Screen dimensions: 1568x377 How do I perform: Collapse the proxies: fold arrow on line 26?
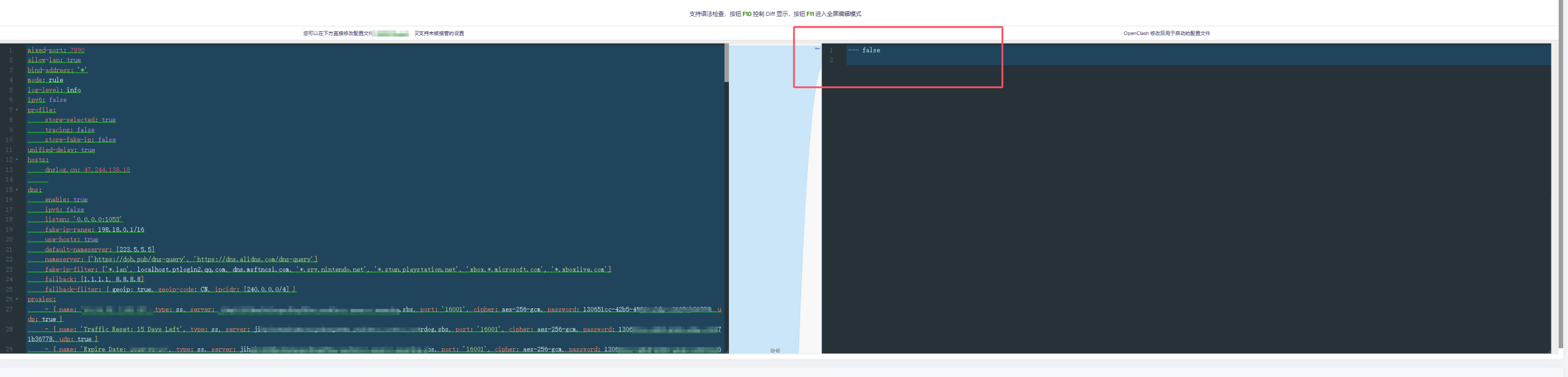point(17,300)
